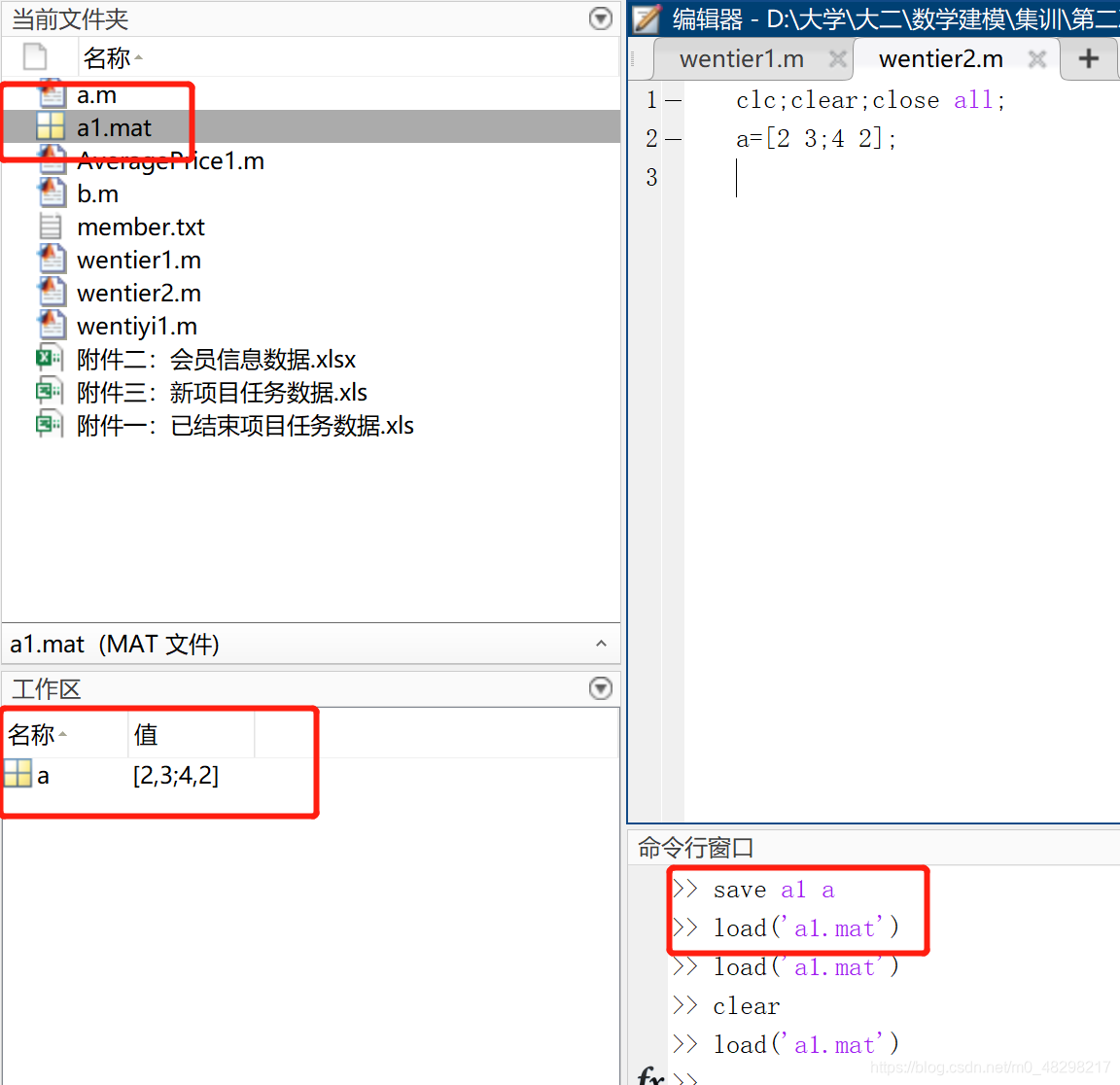Switch to the wentier1.m editor tab
Viewport: 1120px width, 1085px height.
(742, 59)
